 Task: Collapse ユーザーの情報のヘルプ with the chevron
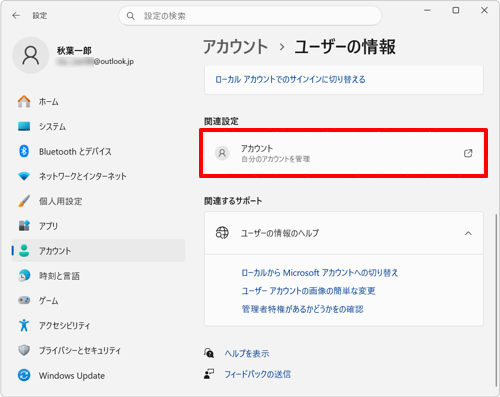(468, 233)
